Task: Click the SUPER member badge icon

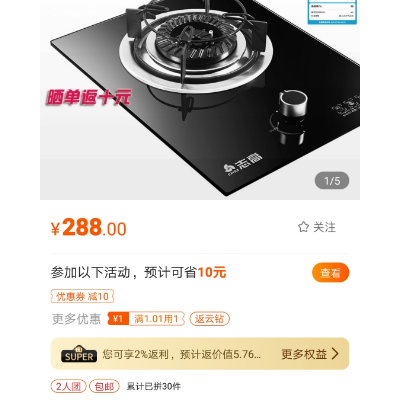Action: [79, 354]
